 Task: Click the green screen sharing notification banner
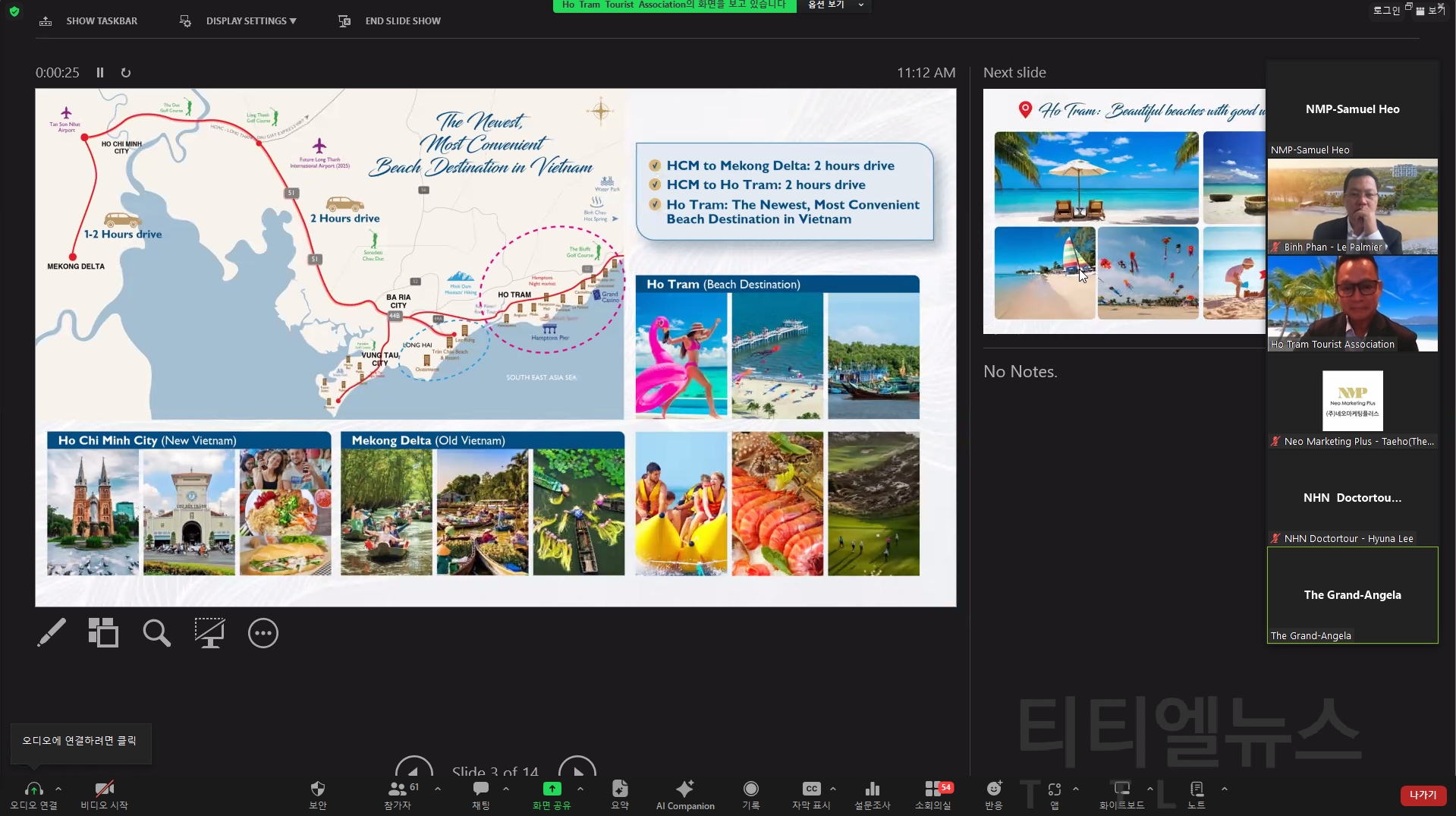pos(675,5)
